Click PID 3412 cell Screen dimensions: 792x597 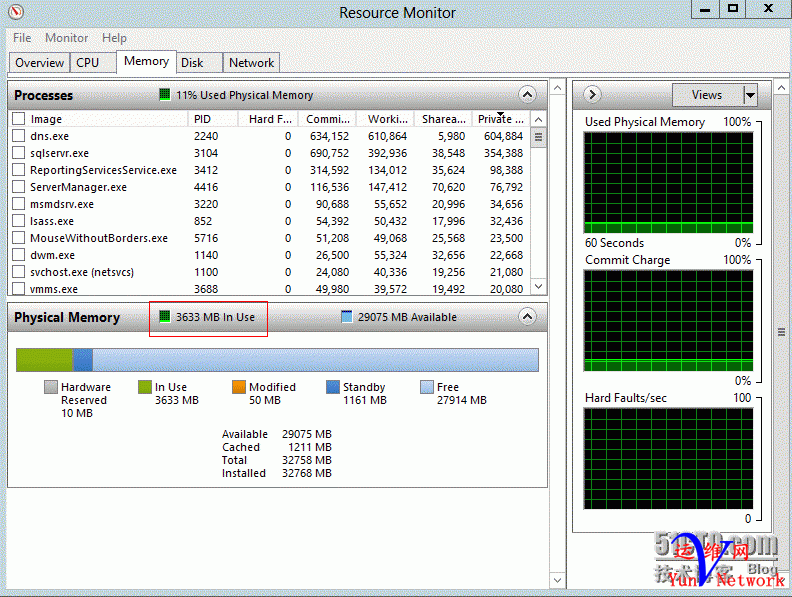pyautogui.click(x=206, y=170)
